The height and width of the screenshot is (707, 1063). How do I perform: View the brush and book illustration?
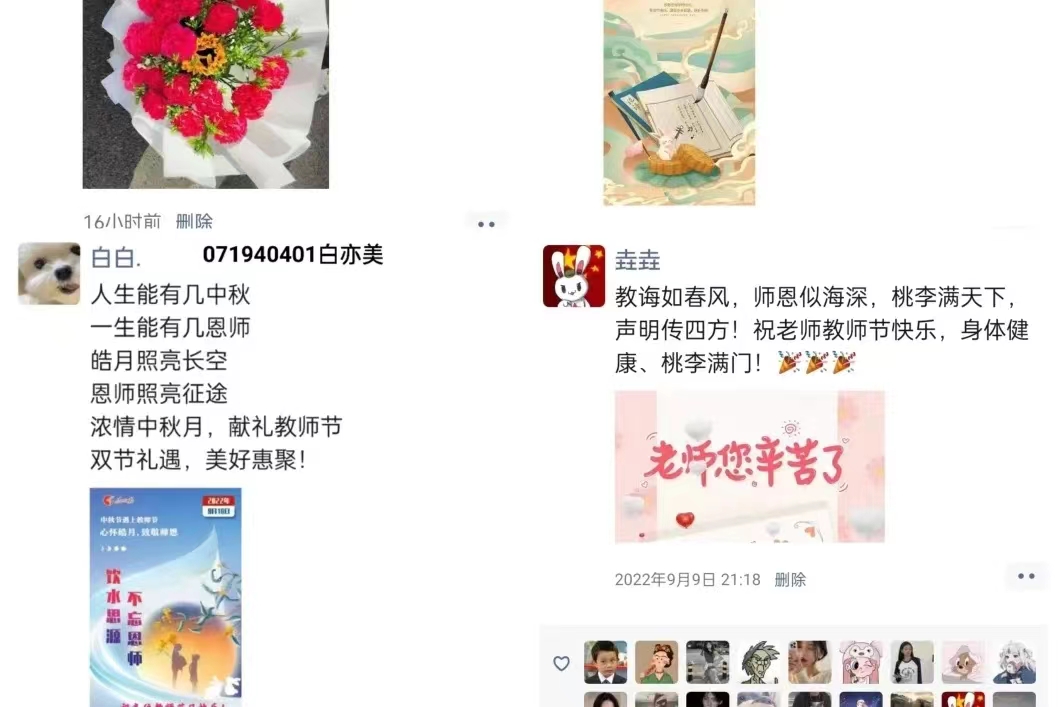(679, 102)
